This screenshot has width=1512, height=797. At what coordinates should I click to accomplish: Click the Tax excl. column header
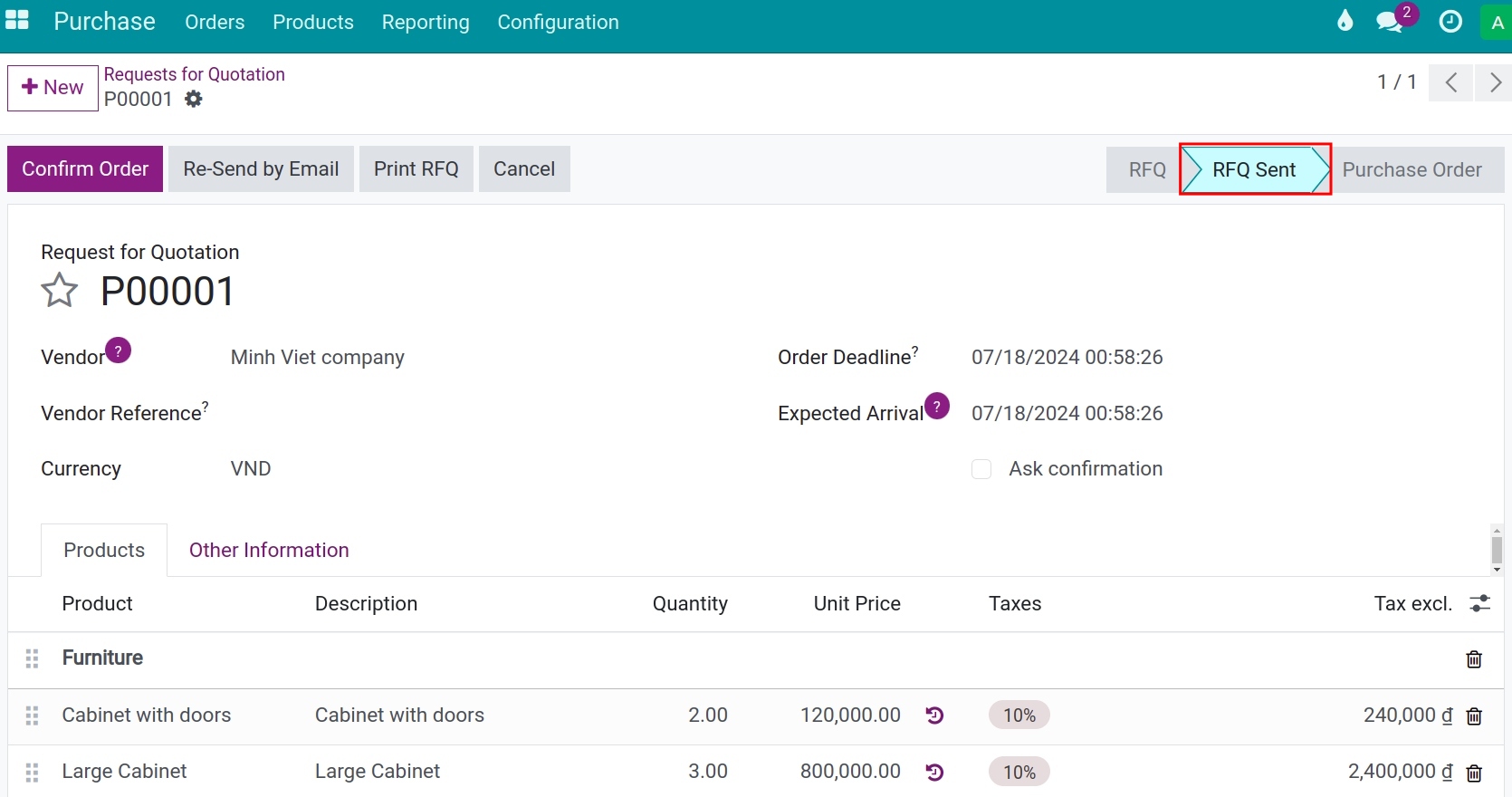[x=1413, y=603]
